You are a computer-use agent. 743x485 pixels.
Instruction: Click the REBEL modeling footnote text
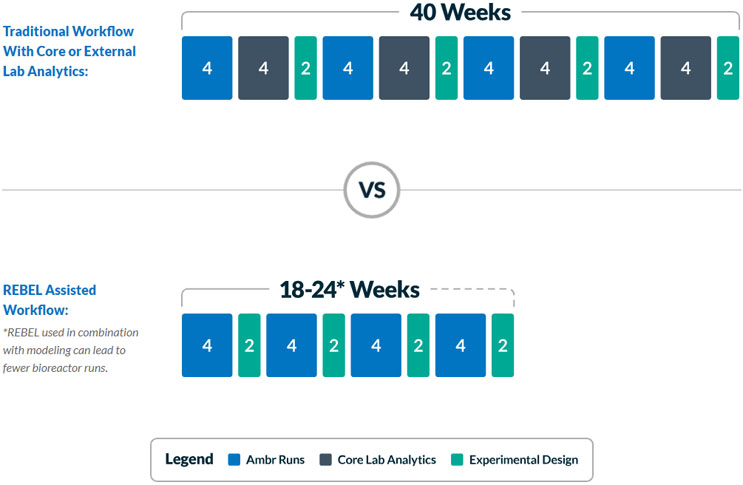(x=70, y=349)
